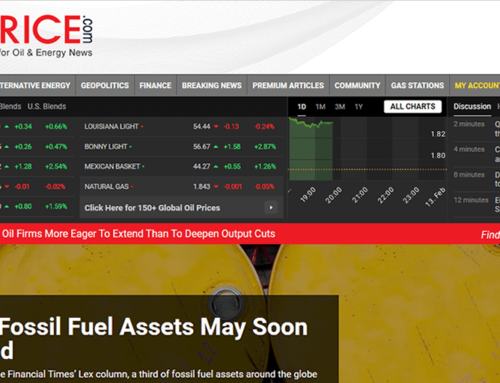500x383 pixels.
Task: Click the Louisiana Light 54.44 price
Action: [x=202, y=126]
